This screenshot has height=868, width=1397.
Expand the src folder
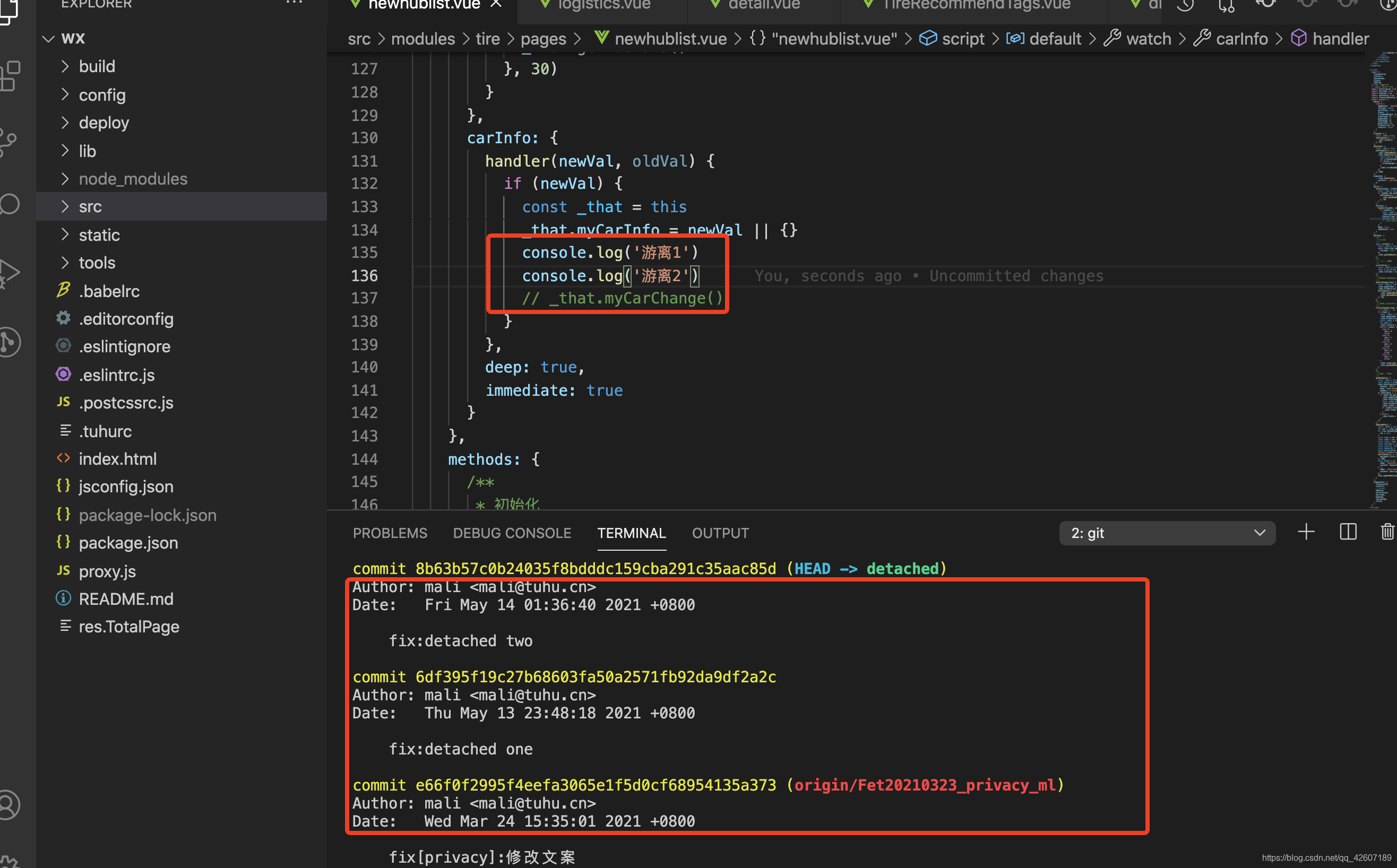pyautogui.click(x=90, y=207)
